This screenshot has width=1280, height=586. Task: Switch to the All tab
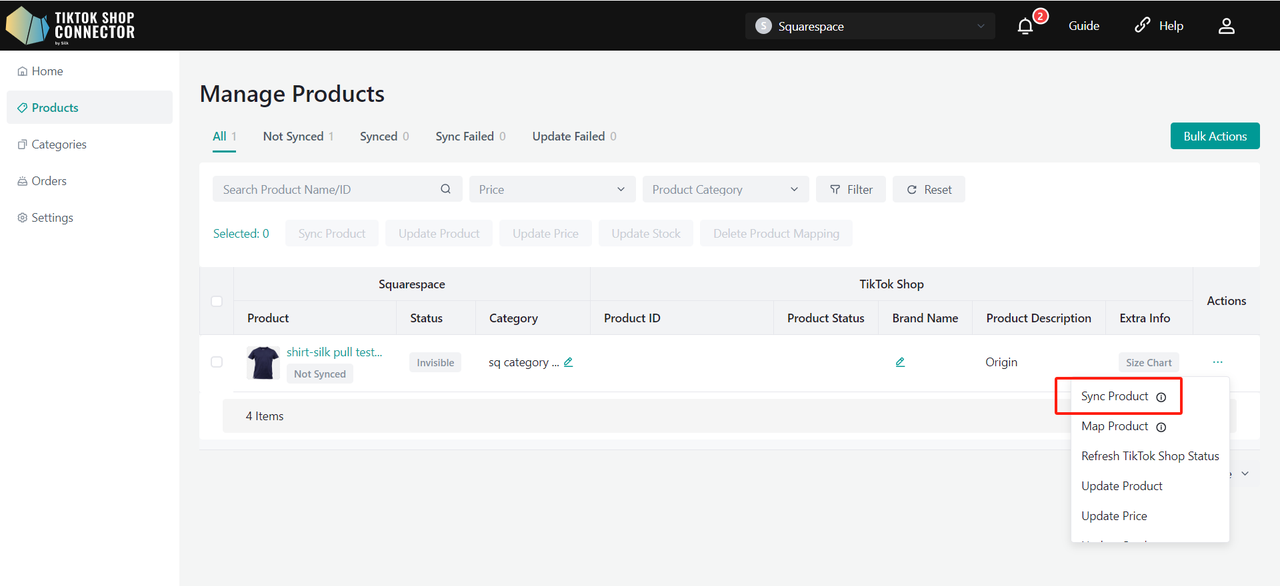[x=224, y=137]
